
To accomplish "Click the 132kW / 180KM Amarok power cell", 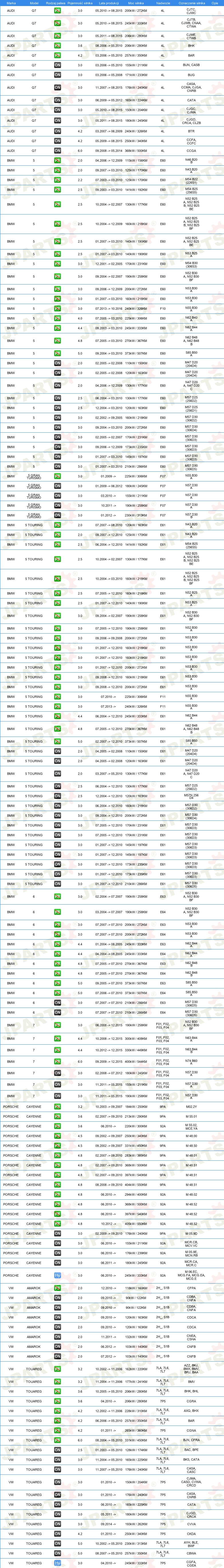I will pos(135,1337).
